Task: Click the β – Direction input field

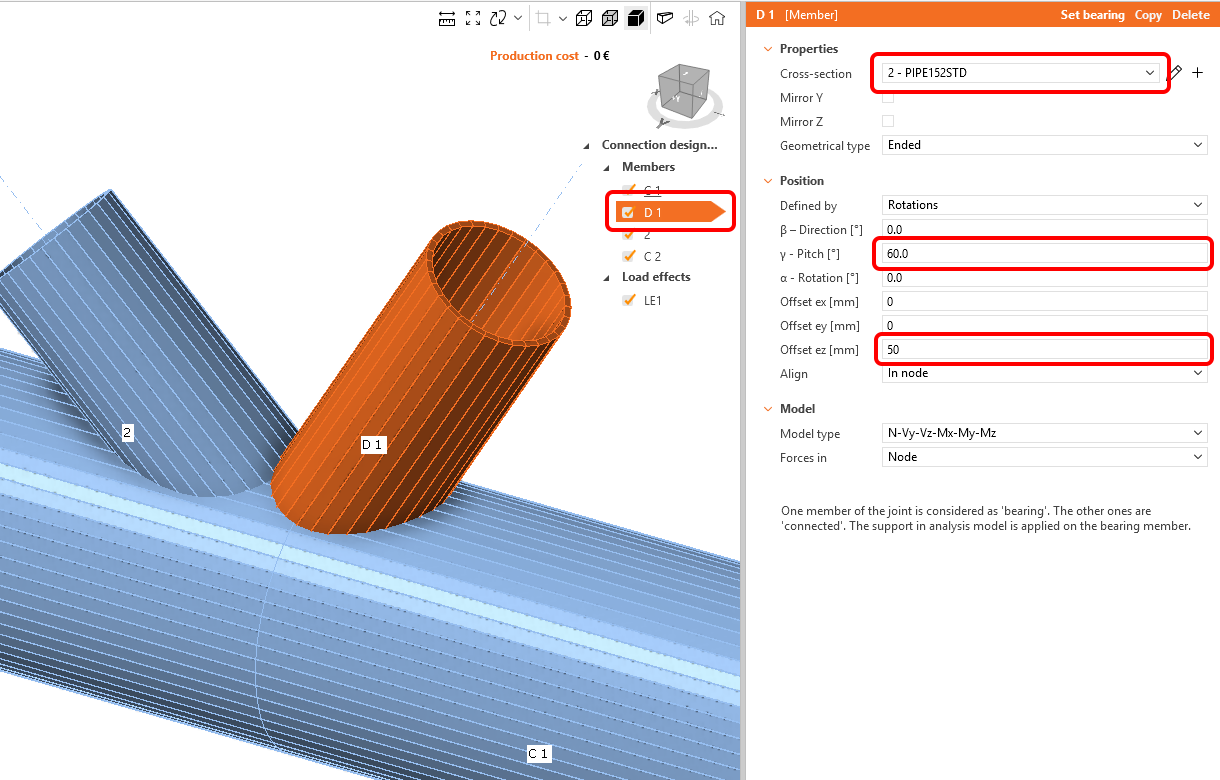Action: 1045,230
